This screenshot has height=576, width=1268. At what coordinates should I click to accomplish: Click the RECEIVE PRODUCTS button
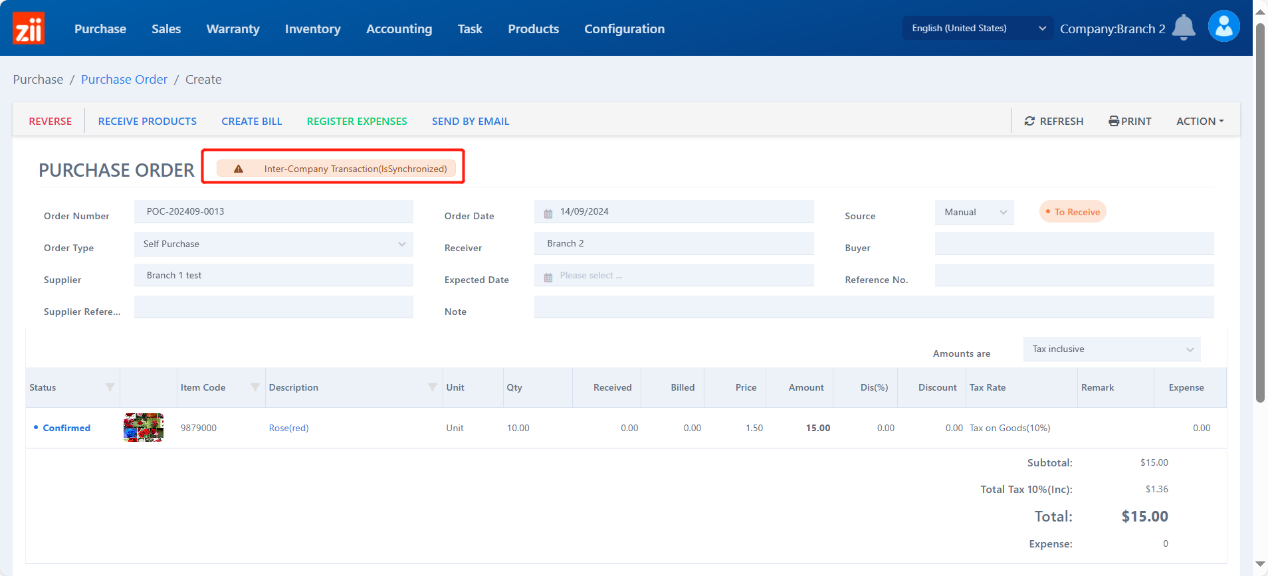[147, 121]
